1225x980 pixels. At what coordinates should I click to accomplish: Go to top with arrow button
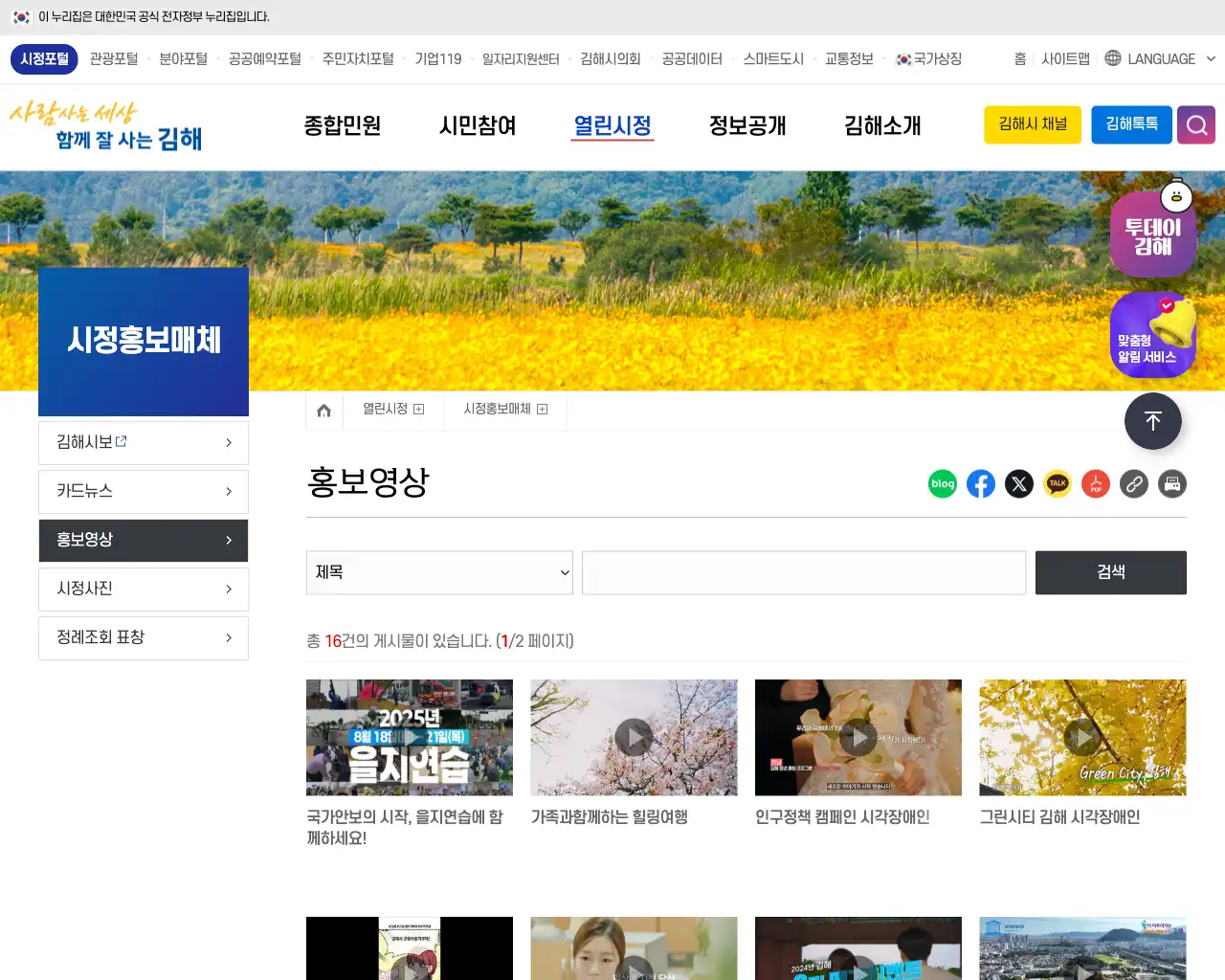tap(1153, 421)
